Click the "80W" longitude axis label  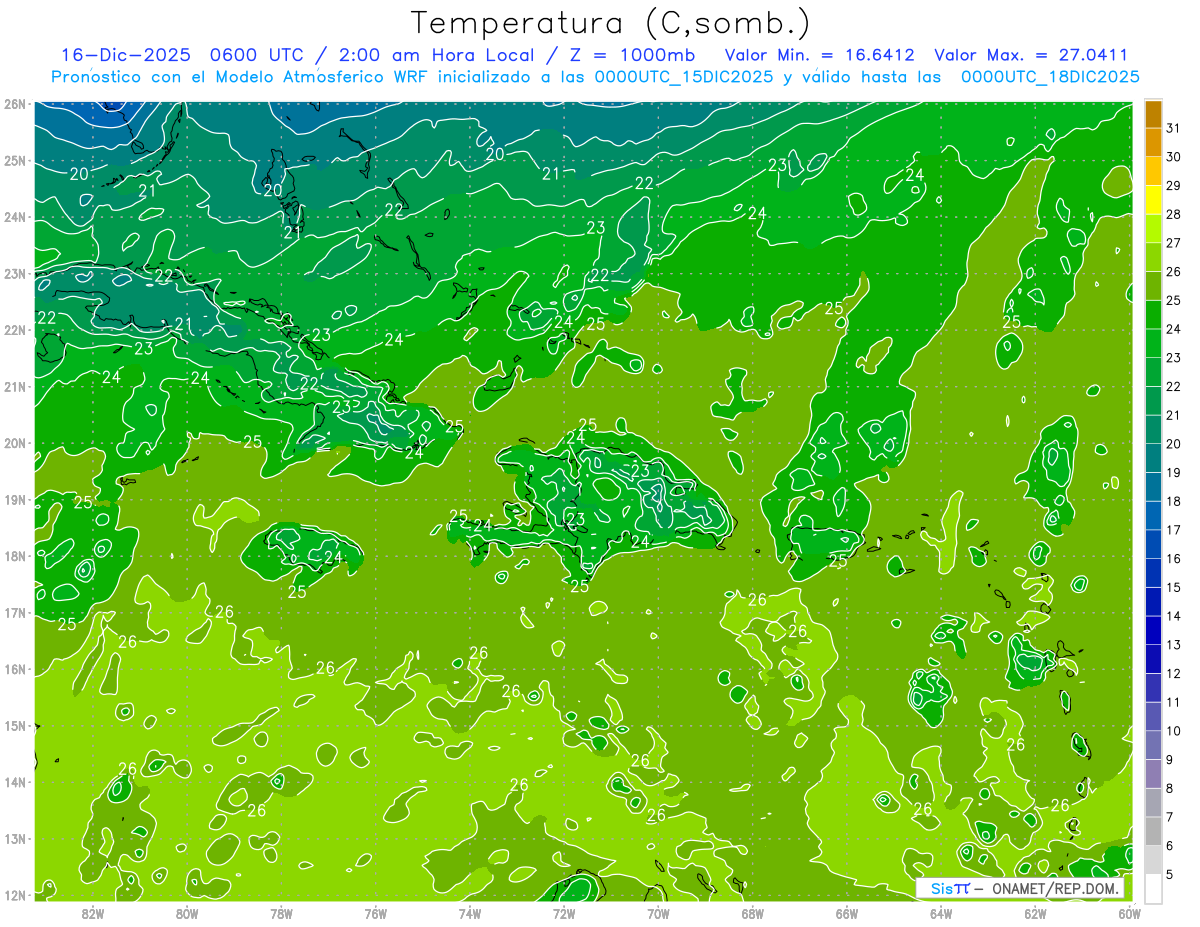(x=186, y=913)
